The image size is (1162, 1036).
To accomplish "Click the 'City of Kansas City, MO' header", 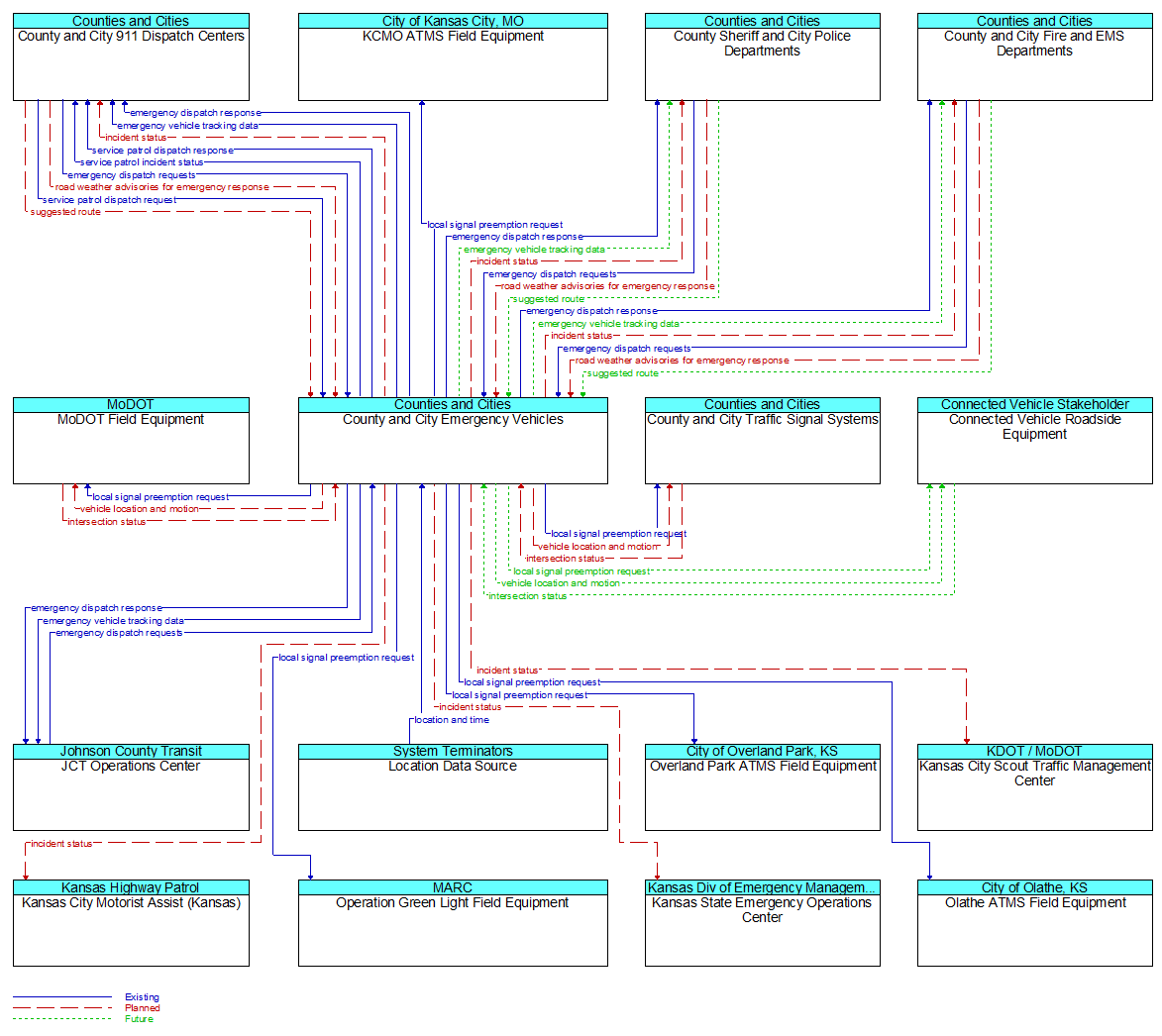I will point(453,21).
